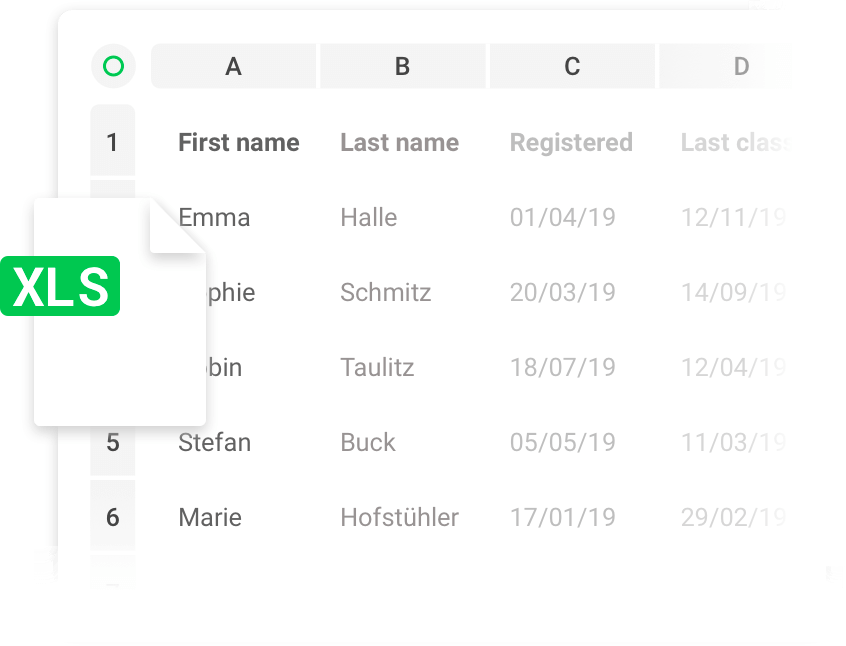Click the Registered header cell

pos(571,142)
